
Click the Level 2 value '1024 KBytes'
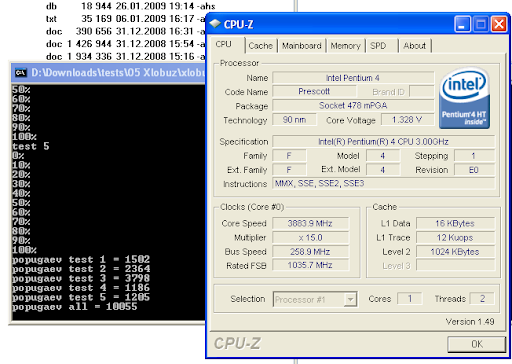click(455, 252)
